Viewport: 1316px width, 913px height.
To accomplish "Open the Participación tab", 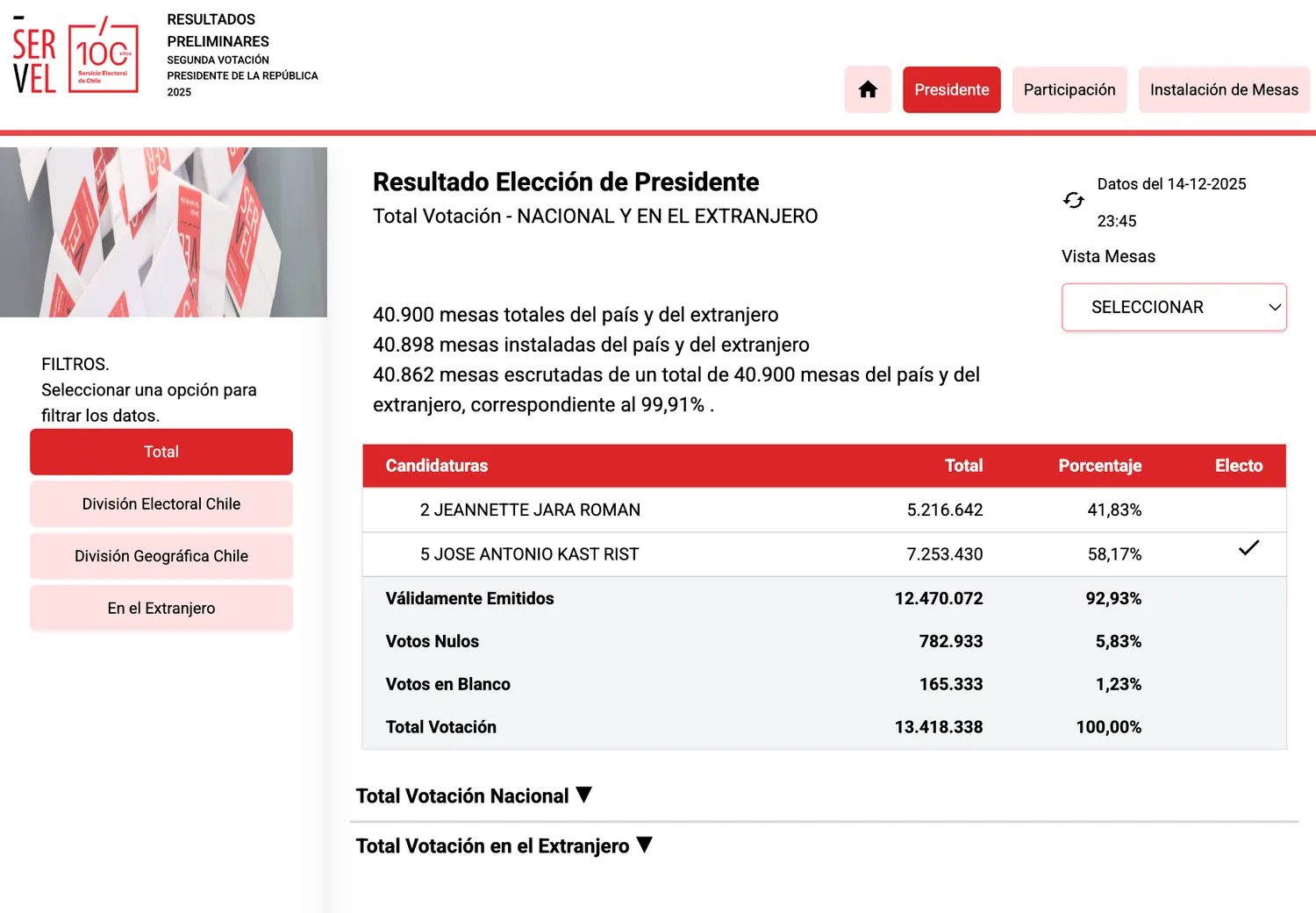I will click(1069, 89).
